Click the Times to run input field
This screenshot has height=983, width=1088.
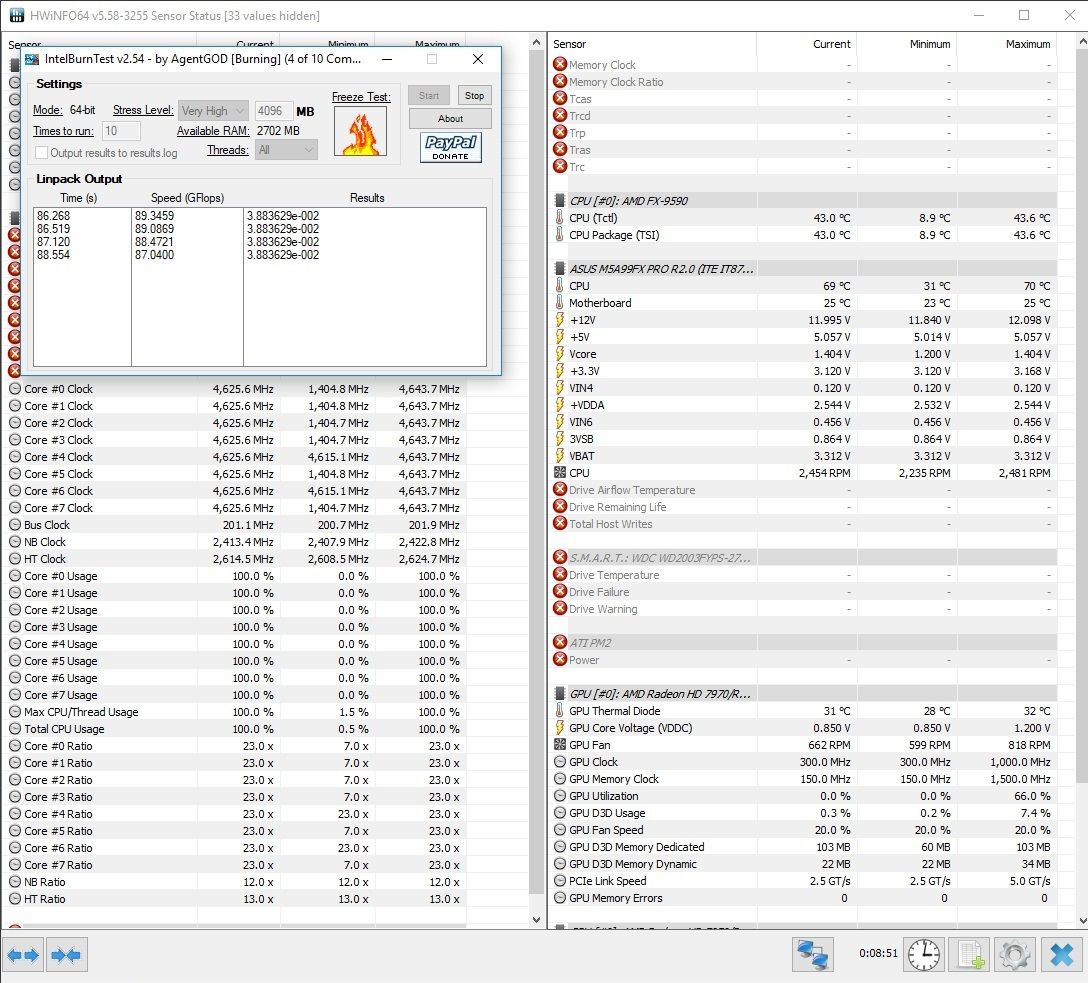121,130
